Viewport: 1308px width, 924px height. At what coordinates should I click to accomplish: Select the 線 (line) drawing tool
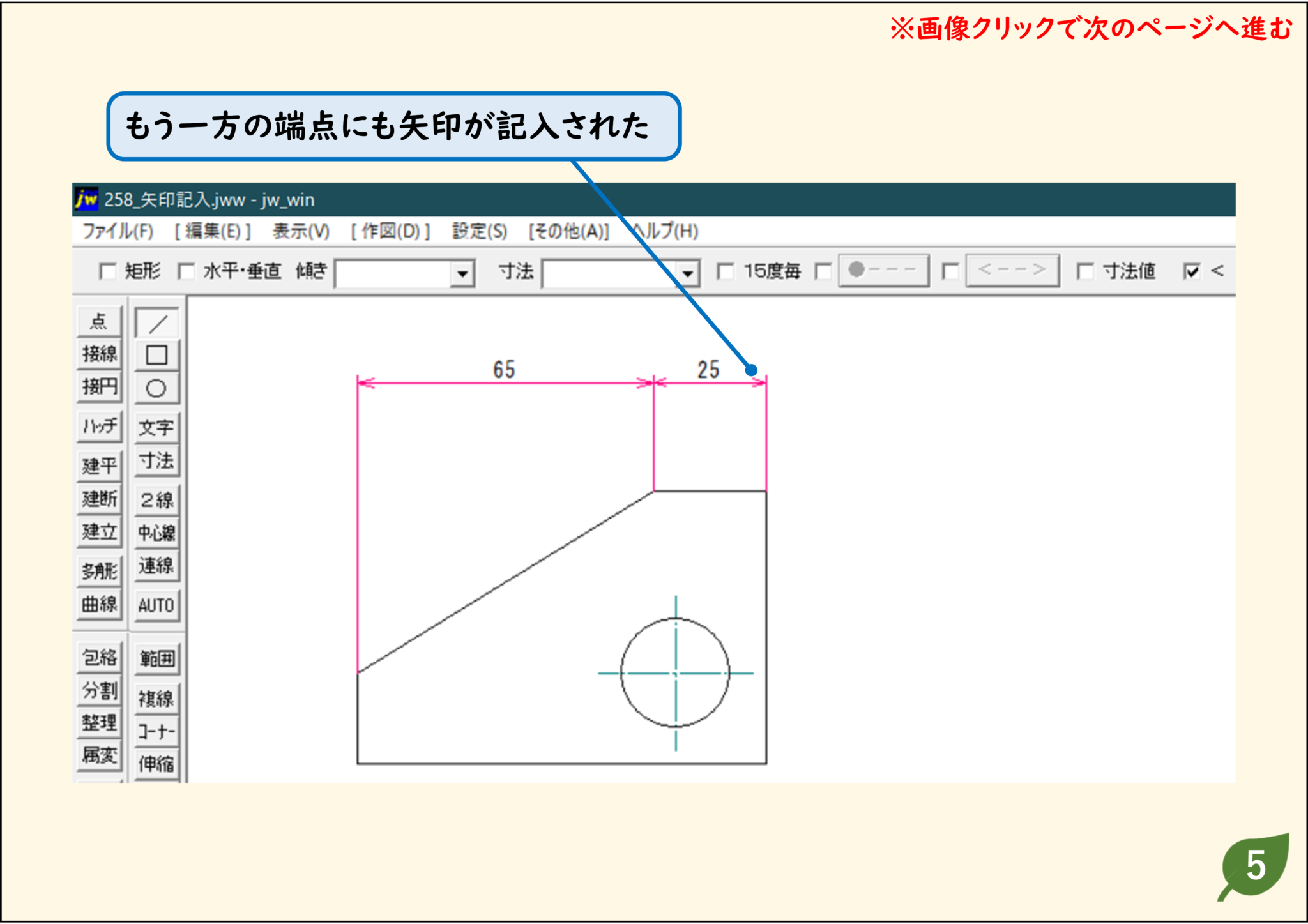pos(155,322)
